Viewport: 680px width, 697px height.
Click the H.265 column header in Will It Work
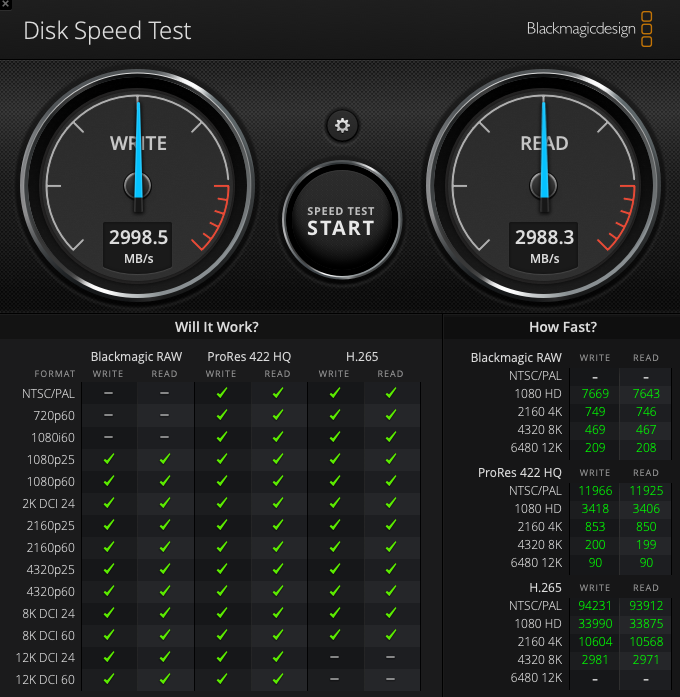(362, 357)
